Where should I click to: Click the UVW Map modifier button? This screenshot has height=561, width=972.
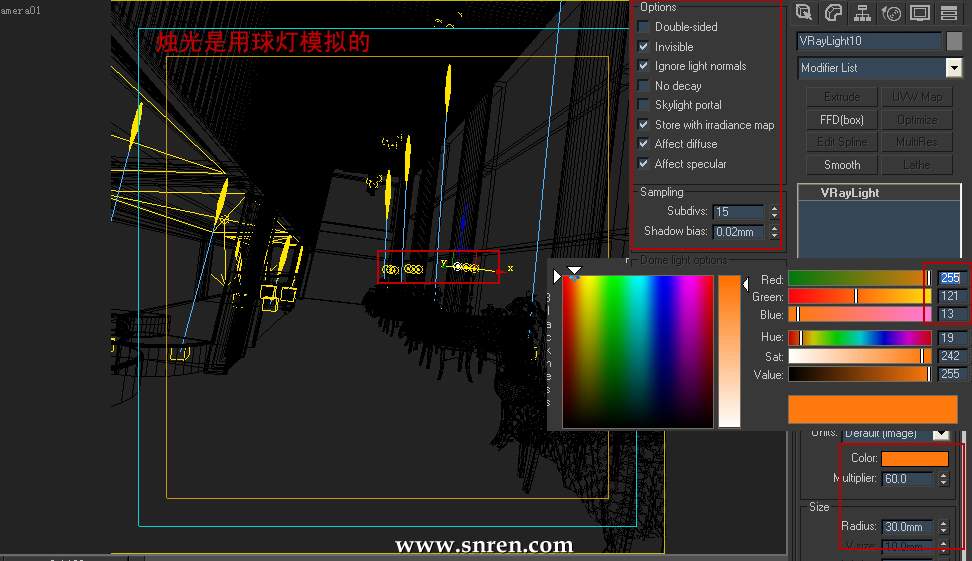pyautogui.click(x=917, y=97)
